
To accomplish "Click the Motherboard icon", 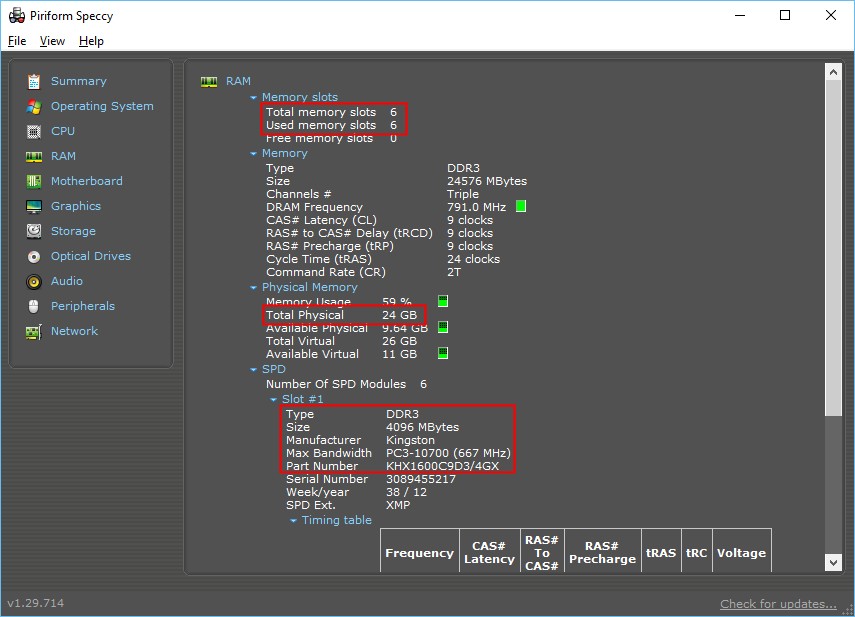I will 34,182.
